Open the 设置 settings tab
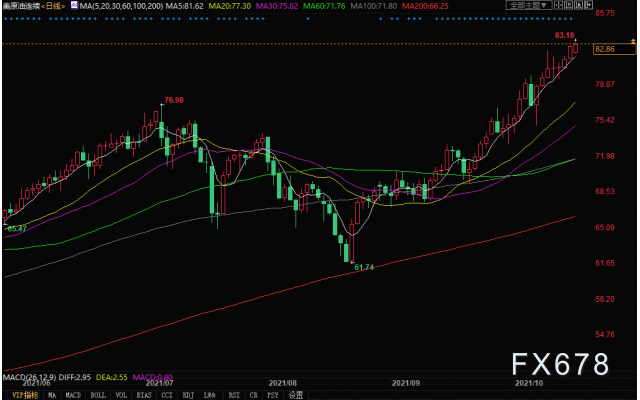640x400 pixels. pos(296,395)
